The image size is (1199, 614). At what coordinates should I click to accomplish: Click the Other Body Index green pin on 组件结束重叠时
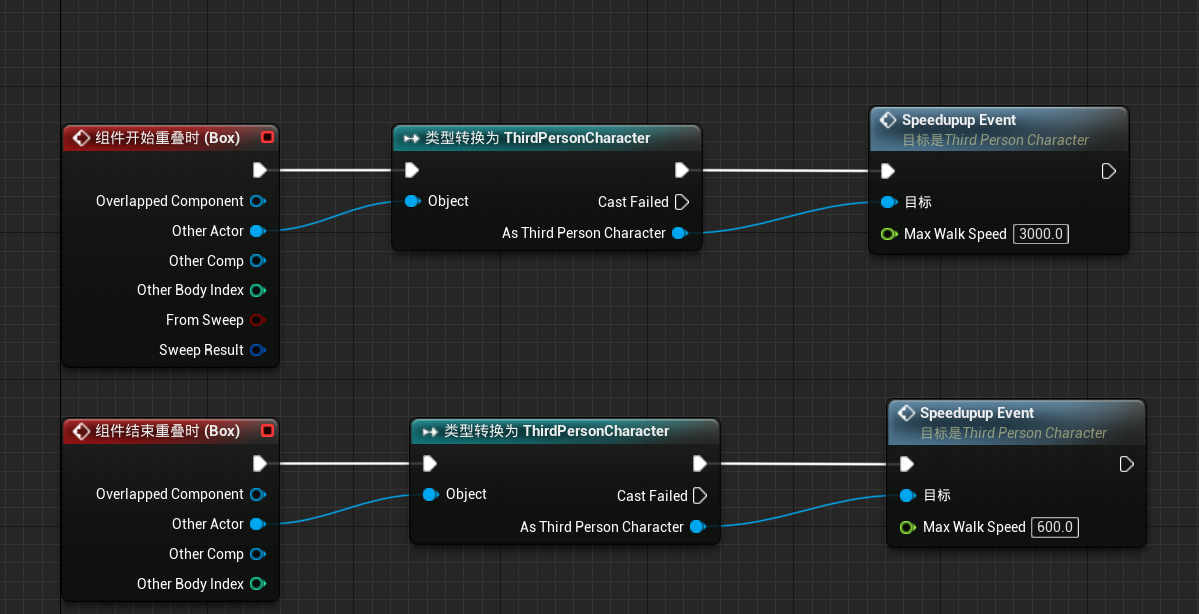259,583
